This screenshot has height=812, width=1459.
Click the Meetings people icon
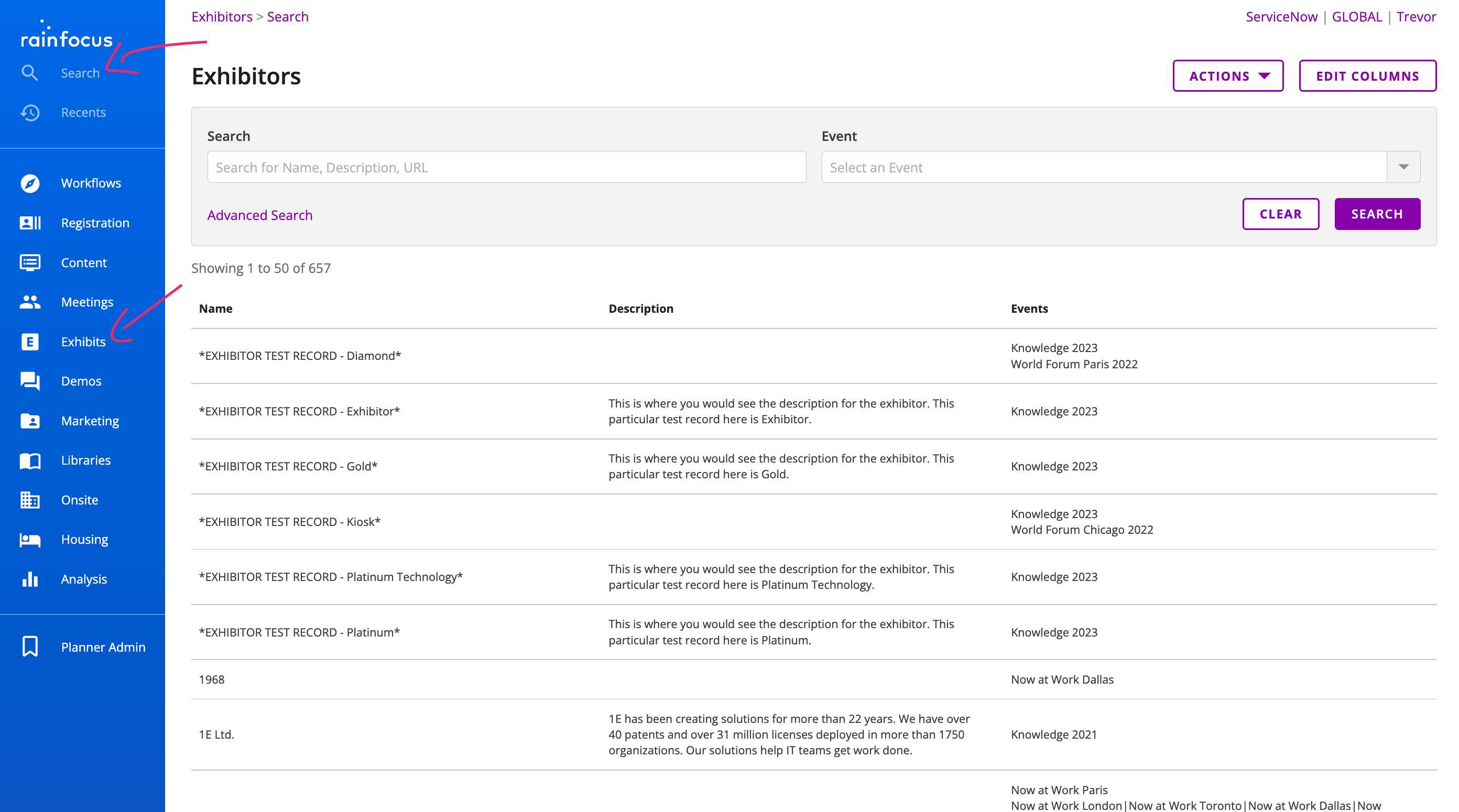pos(30,302)
